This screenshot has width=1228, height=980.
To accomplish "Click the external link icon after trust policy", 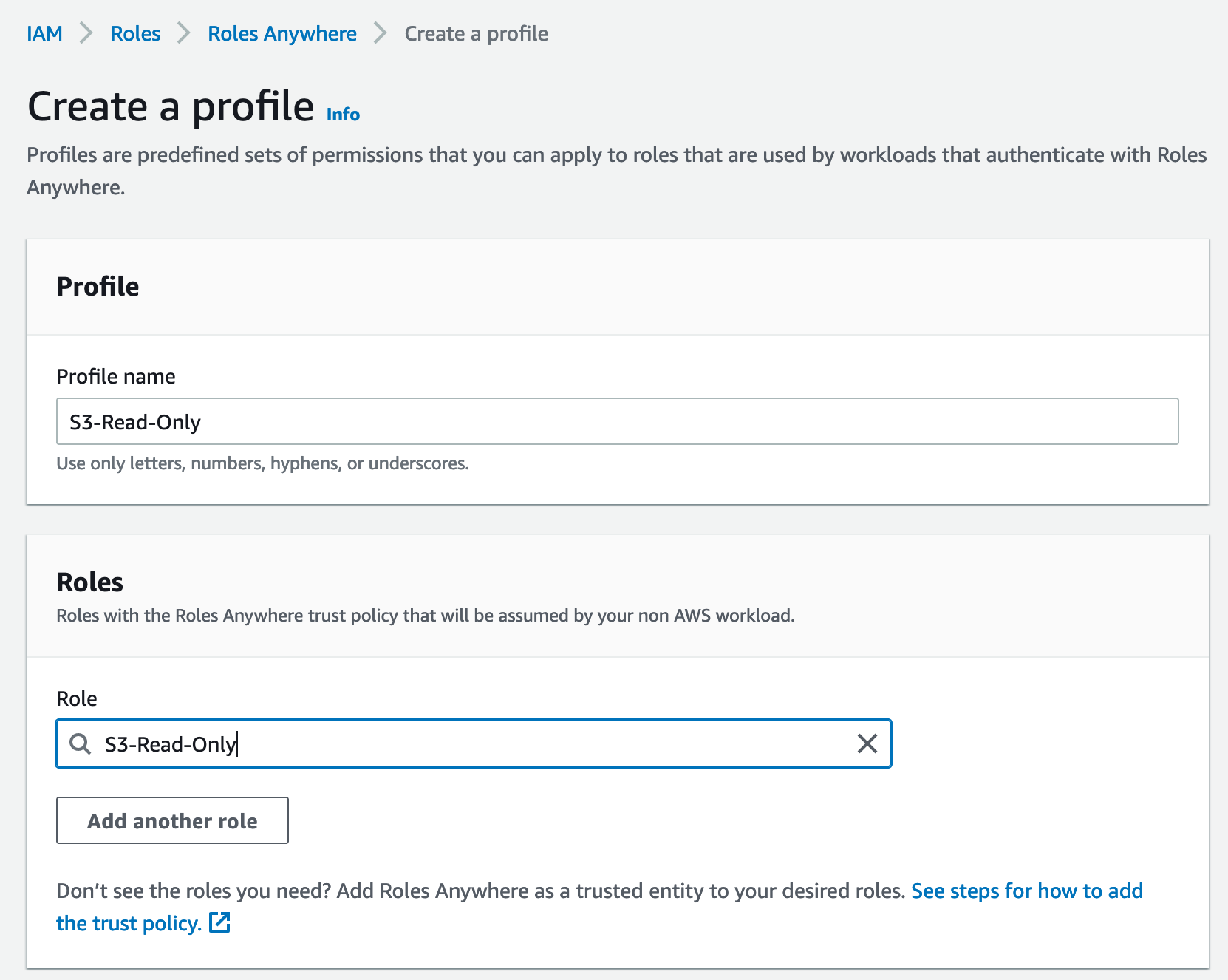I will coord(219,922).
